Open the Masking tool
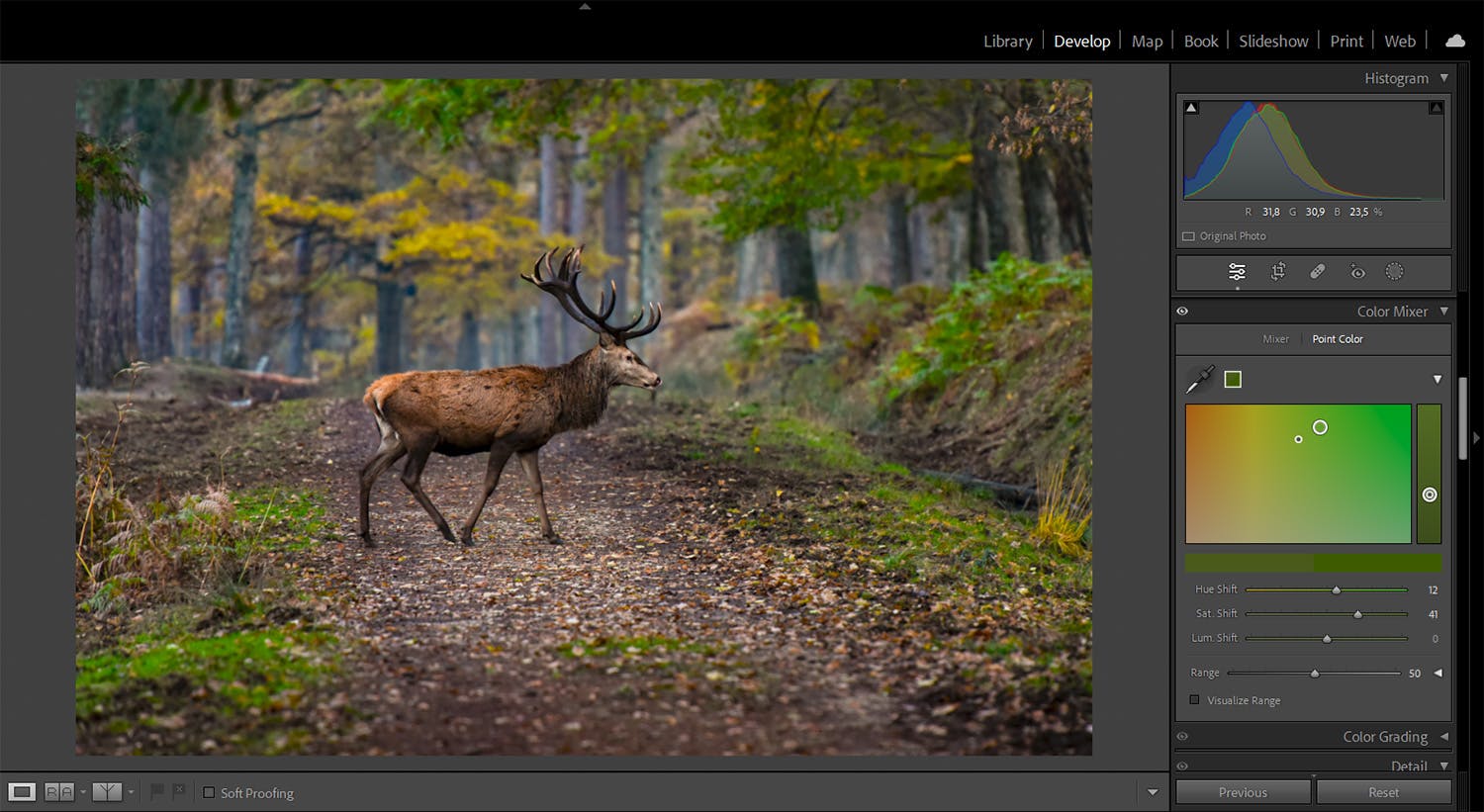This screenshot has width=1484, height=812. [x=1395, y=271]
